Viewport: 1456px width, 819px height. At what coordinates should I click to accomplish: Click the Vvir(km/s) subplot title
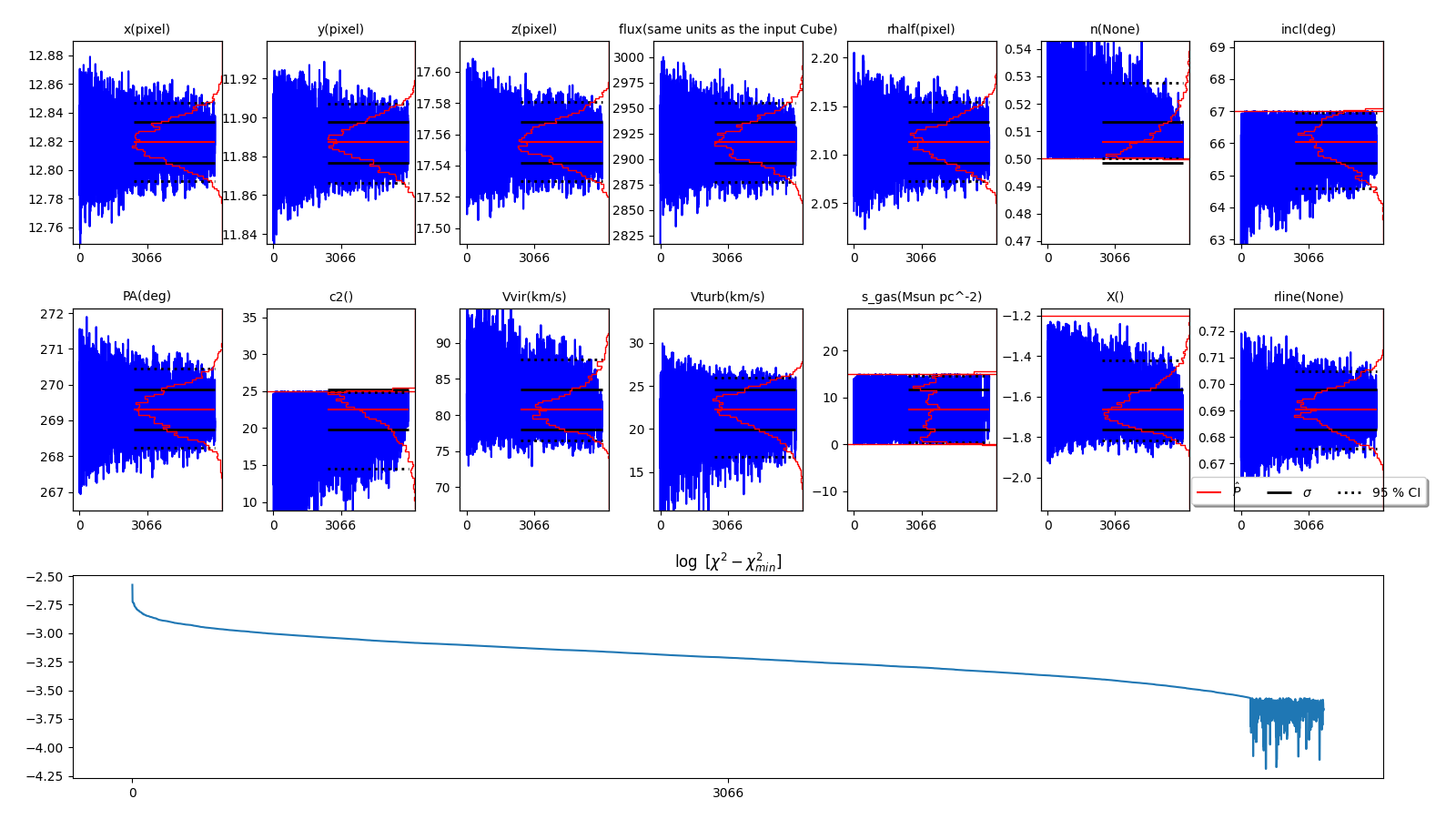tap(533, 297)
